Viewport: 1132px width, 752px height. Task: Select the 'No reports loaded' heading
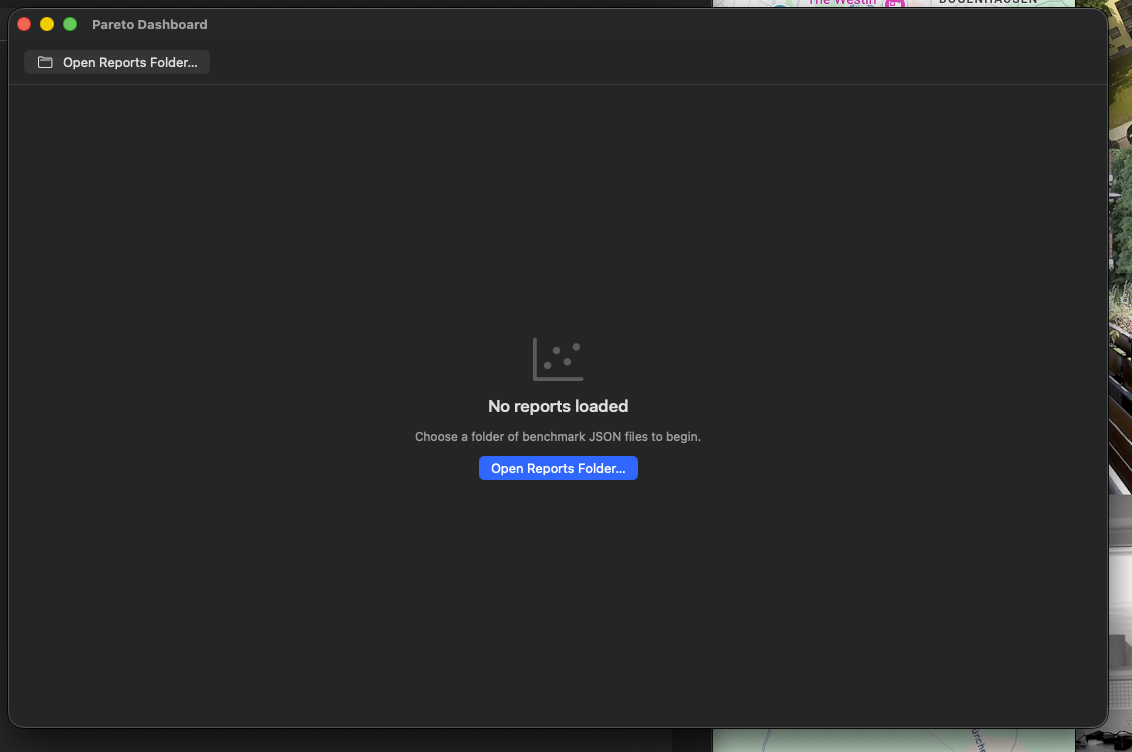point(558,406)
